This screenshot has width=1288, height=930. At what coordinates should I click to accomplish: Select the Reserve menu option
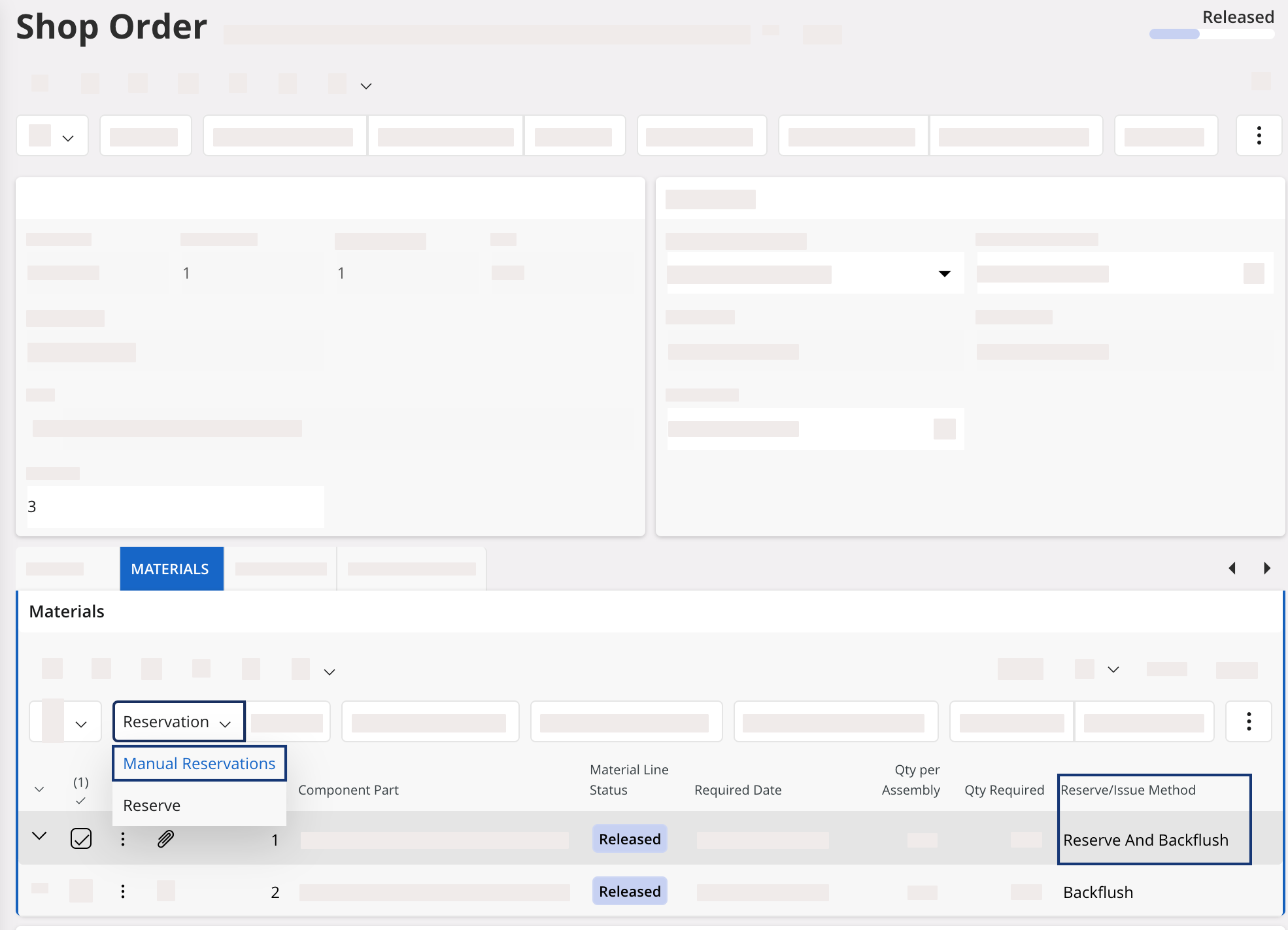pos(152,805)
